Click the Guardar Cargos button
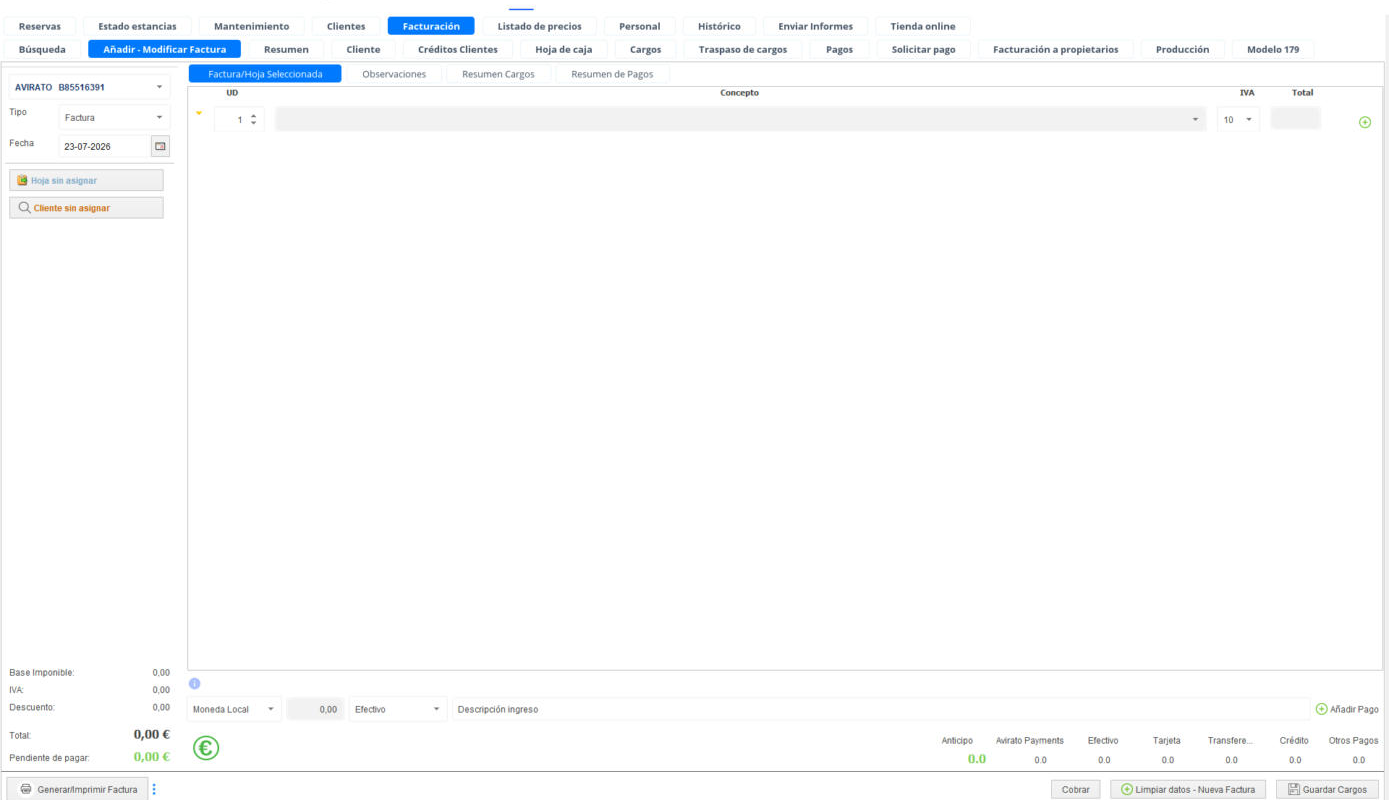Viewport: 1389px width, 800px height. click(x=1327, y=789)
